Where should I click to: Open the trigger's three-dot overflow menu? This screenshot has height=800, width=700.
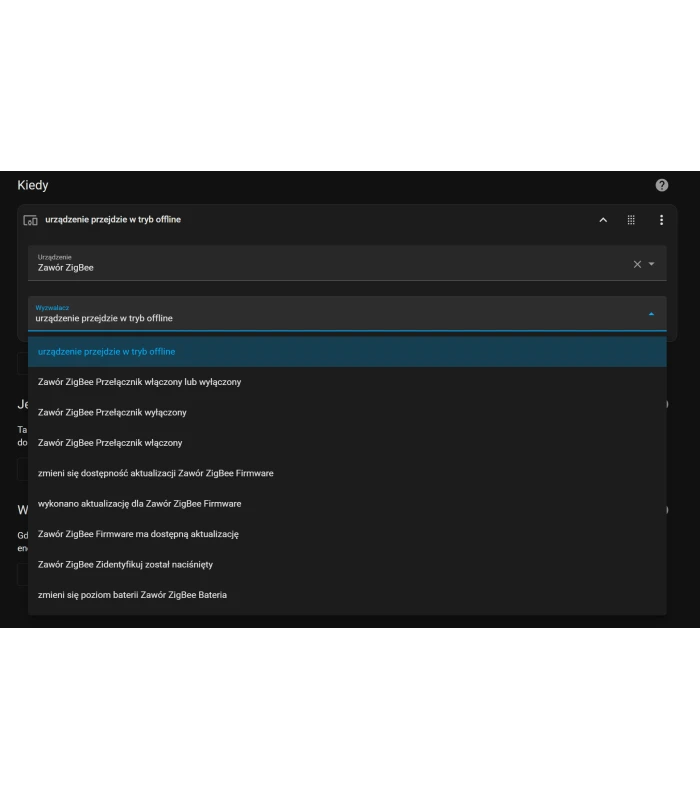(x=661, y=220)
